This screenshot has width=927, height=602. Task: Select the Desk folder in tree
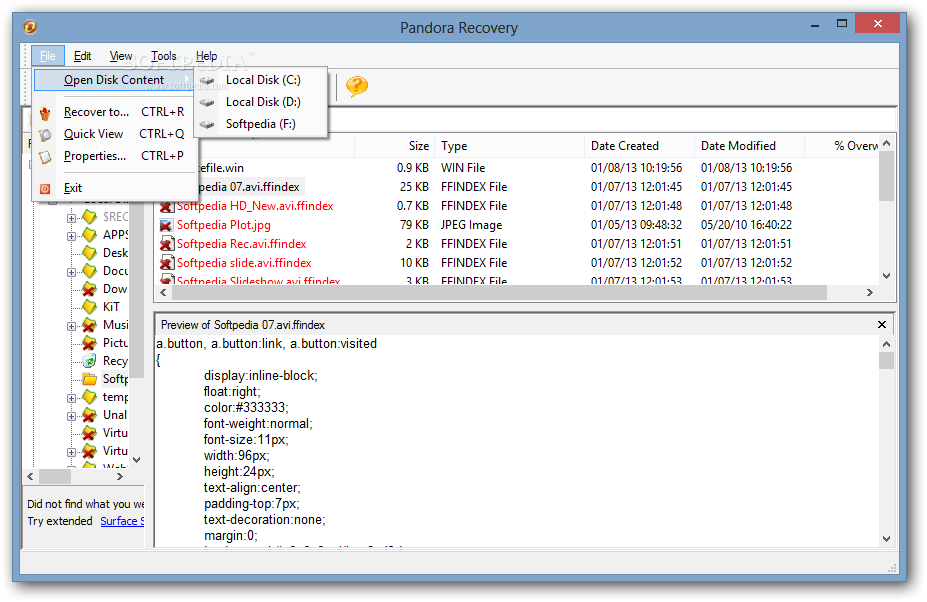coord(115,253)
